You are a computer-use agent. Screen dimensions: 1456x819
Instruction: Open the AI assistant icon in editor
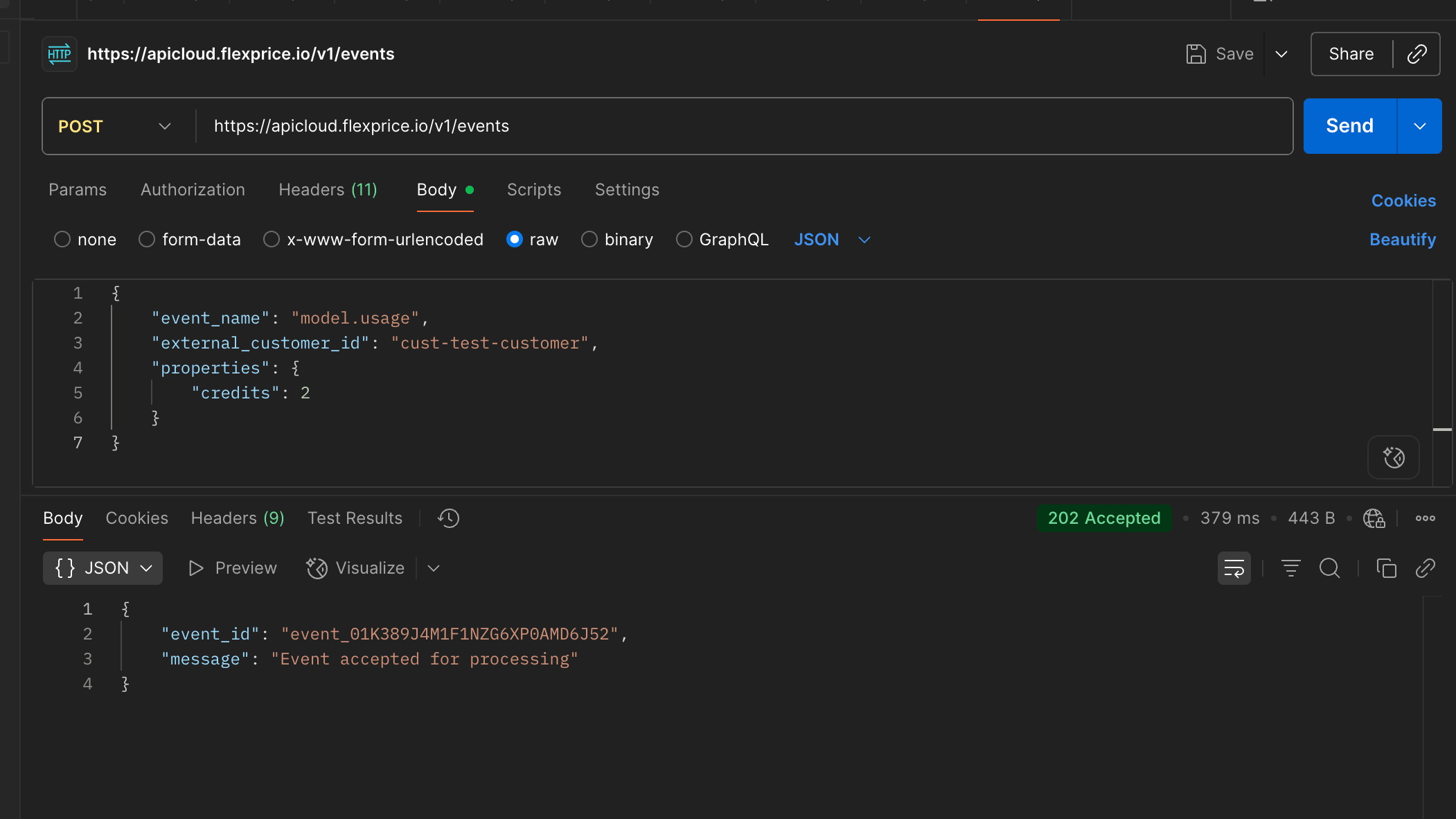pyautogui.click(x=1394, y=457)
